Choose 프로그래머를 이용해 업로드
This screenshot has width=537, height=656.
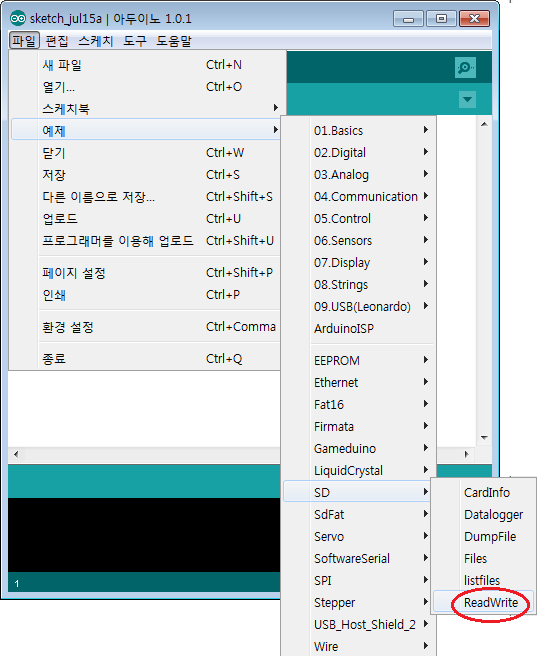(x=145, y=241)
